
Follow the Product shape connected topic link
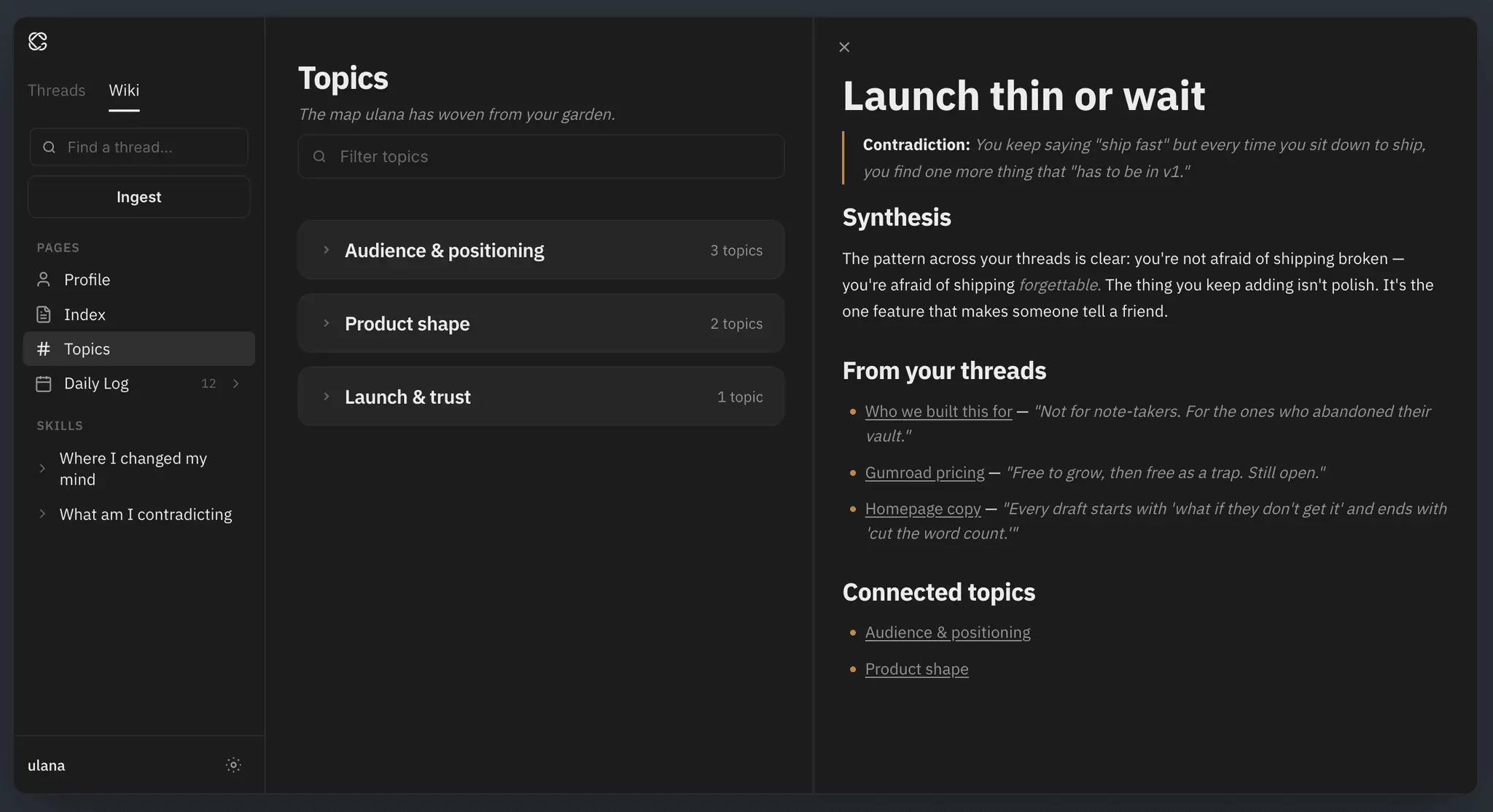pyautogui.click(x=916, y=669)
